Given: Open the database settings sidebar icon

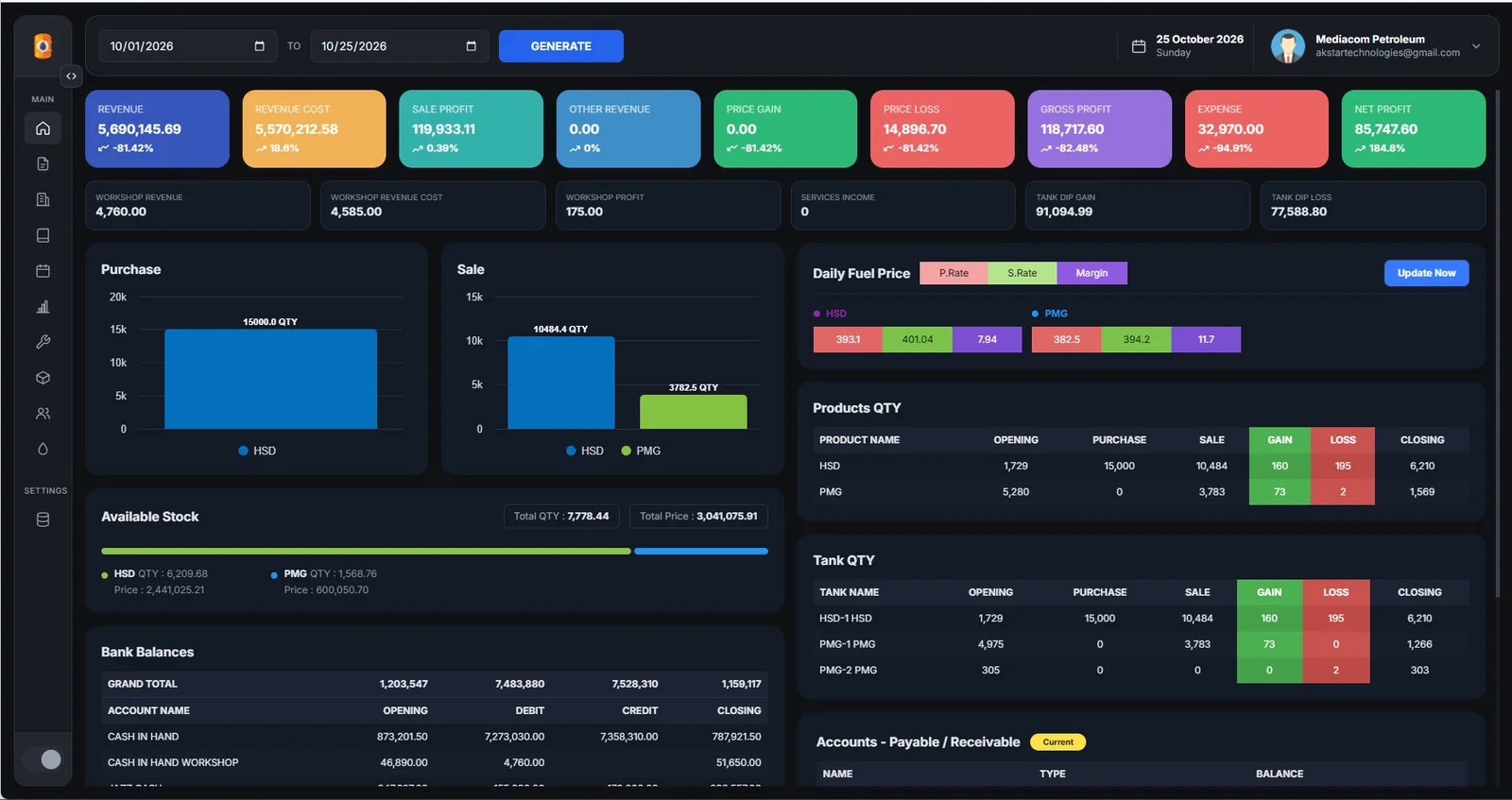Looking at the screenshot, I should (x=43, y=519).
